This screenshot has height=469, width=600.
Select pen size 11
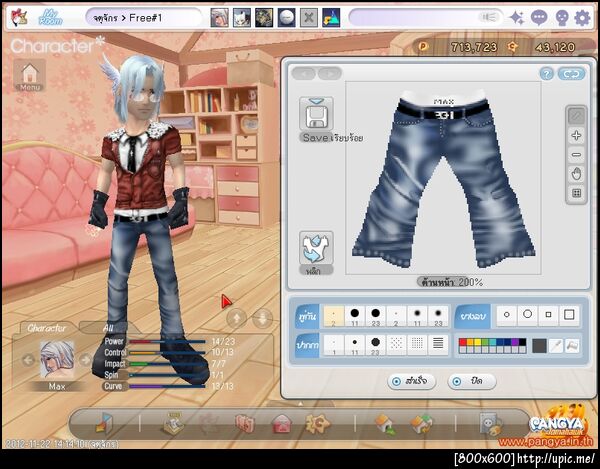coord(355,345)
